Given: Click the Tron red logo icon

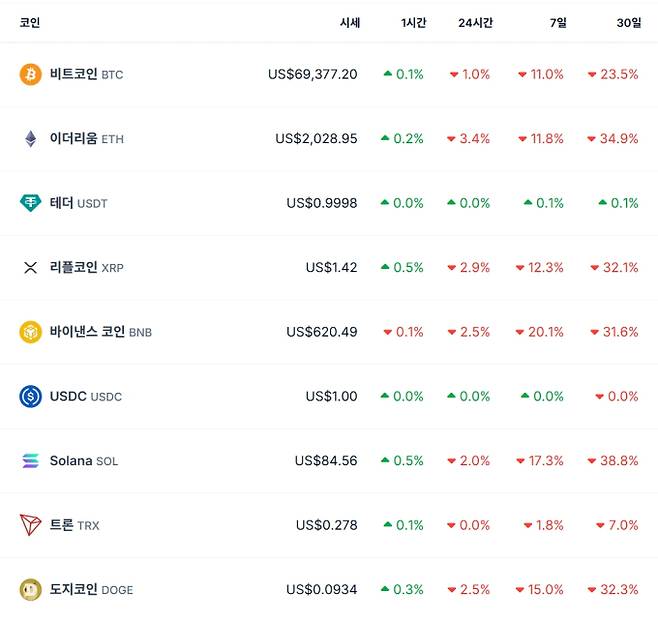Looking at the screenshot, I should (31, 525).
